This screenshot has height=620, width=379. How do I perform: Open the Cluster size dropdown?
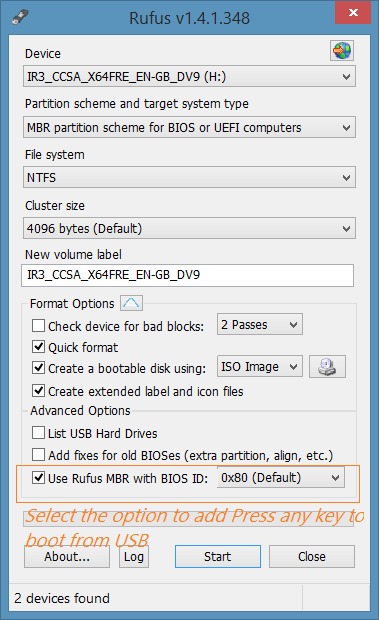point(189,228)
